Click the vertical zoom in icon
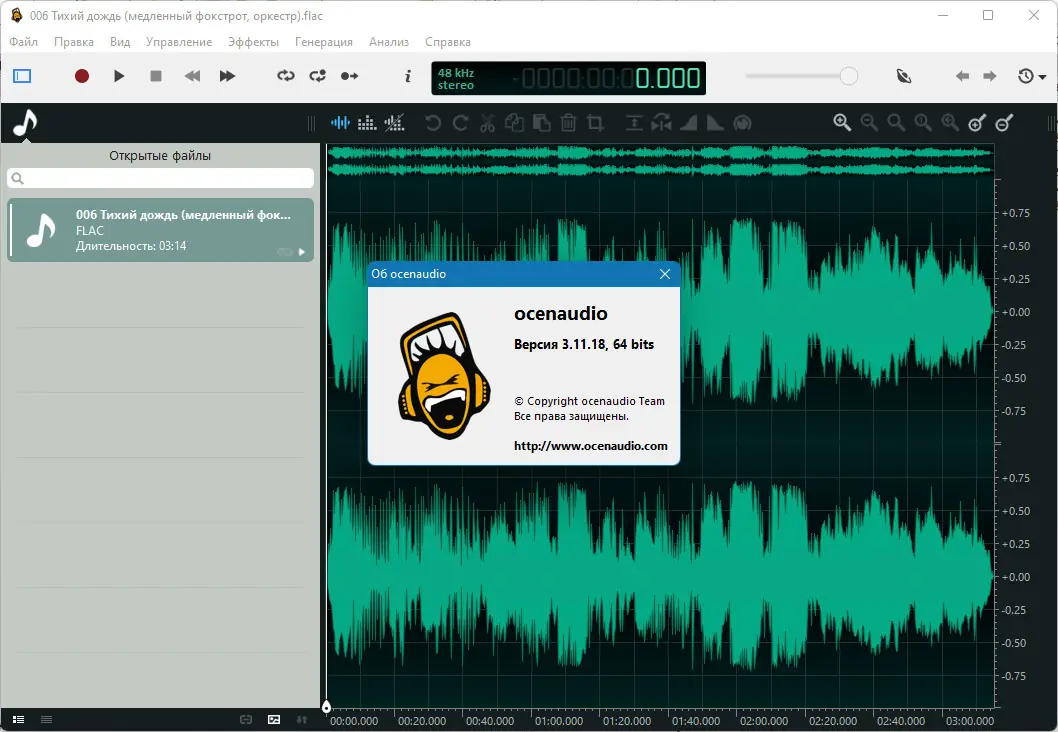This screenshot has height=732, width=1058. point(977,123)
